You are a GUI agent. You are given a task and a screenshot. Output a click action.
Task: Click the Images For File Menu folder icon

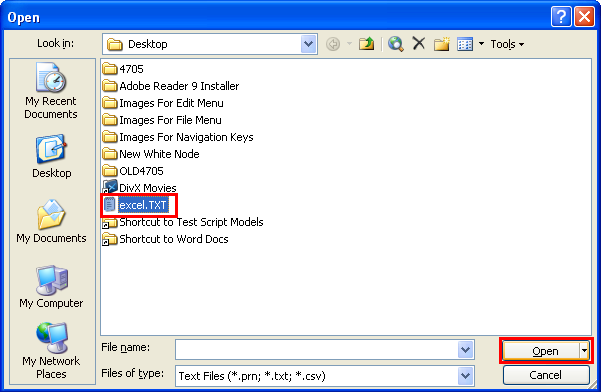click(x=110, y=120)
